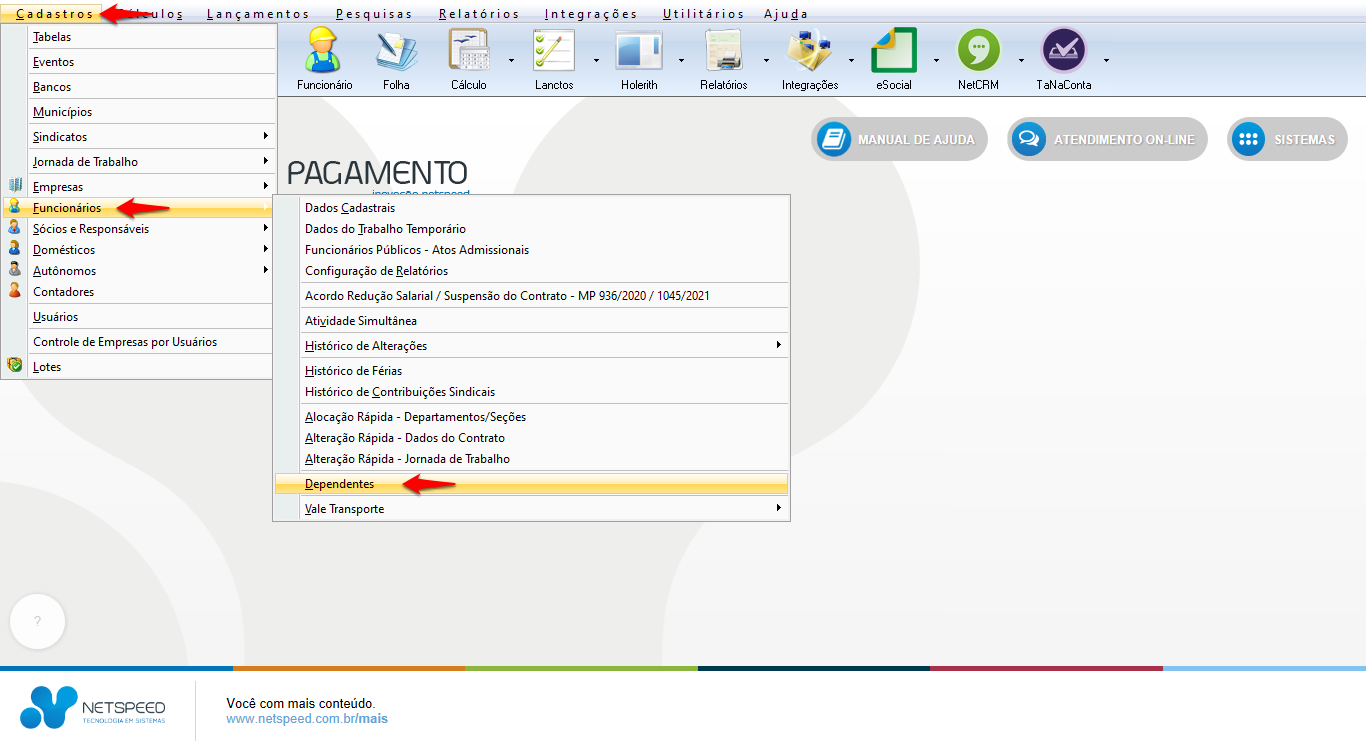The image size is (1366, 747).
Task: Open the Relatórios menu in menu bar
Action: pyautogui.click(x=479, y=14)
